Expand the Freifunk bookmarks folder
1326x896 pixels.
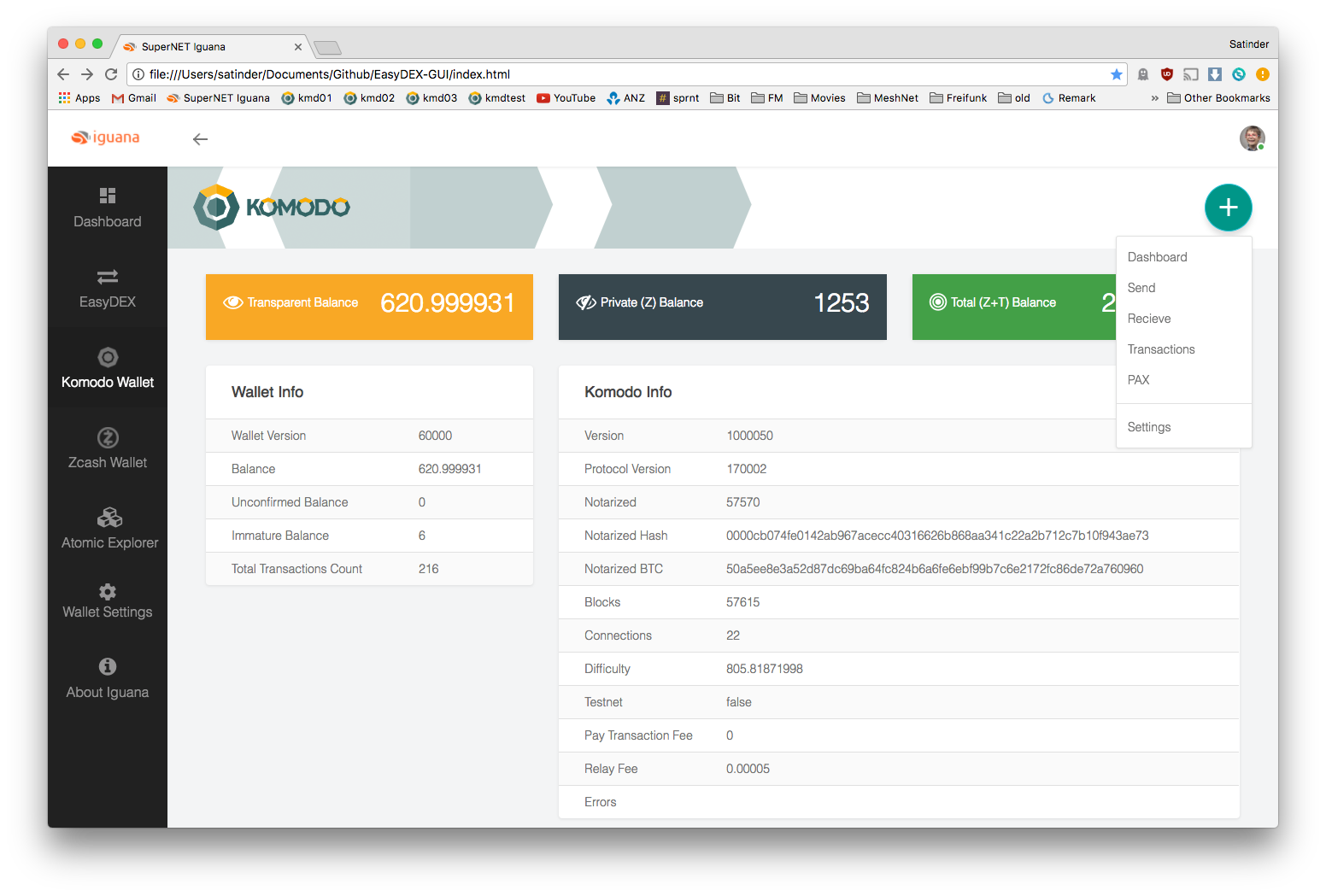tap(959, 98)
